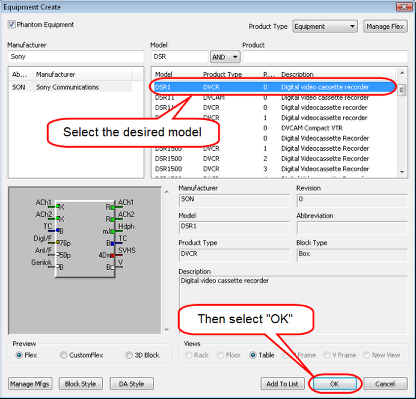Toggle the Phantom Equipment checkbox
416x399 pixels.
tap(12, 25)
